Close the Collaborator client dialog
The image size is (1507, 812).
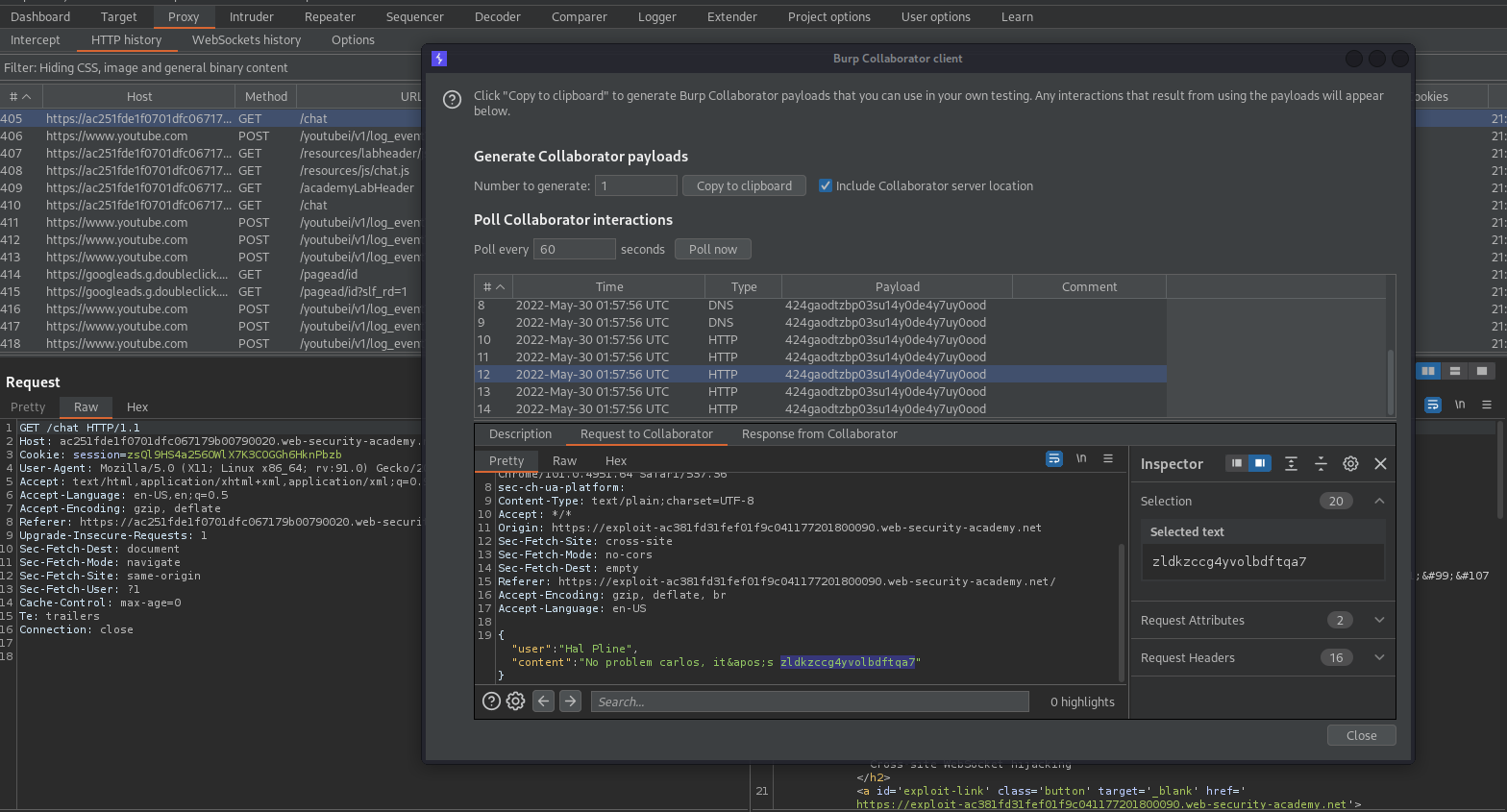[x=1361, y=735]
